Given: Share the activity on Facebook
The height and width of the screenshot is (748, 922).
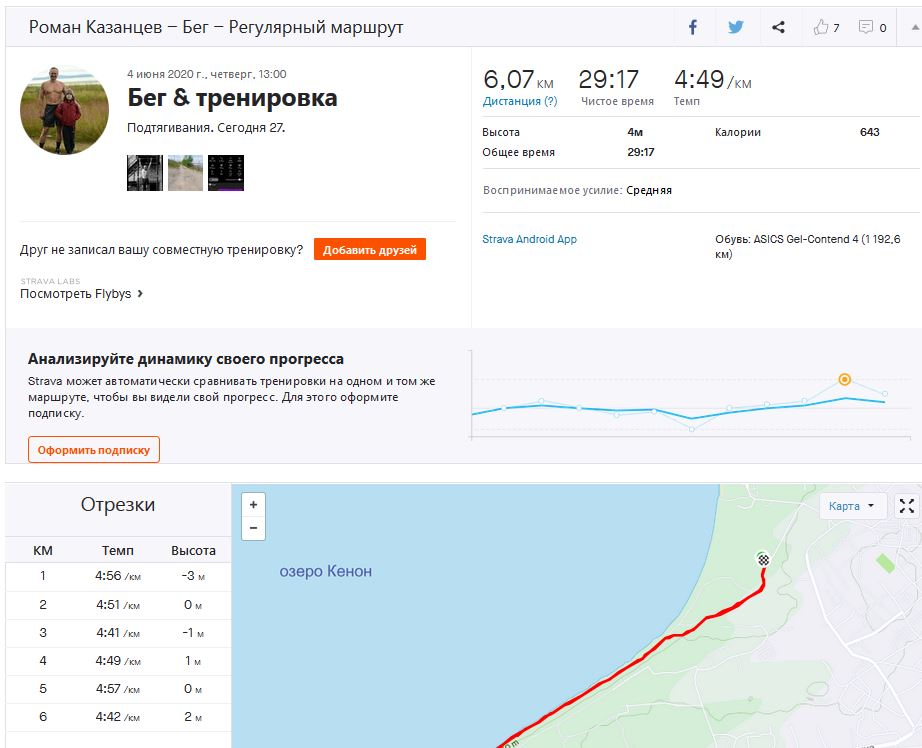Looking at the screenshot, I should tap(693, 28).
